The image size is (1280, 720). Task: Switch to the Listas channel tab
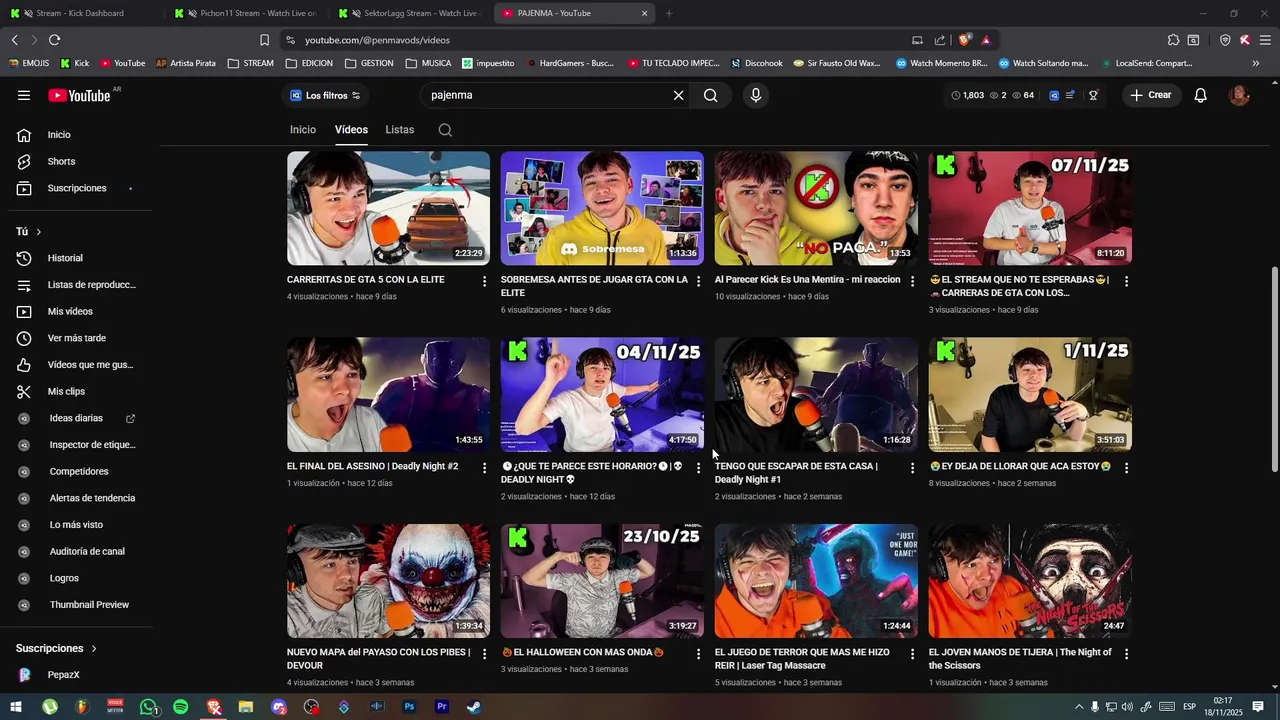pyautogui.click(x=400, y=130)
